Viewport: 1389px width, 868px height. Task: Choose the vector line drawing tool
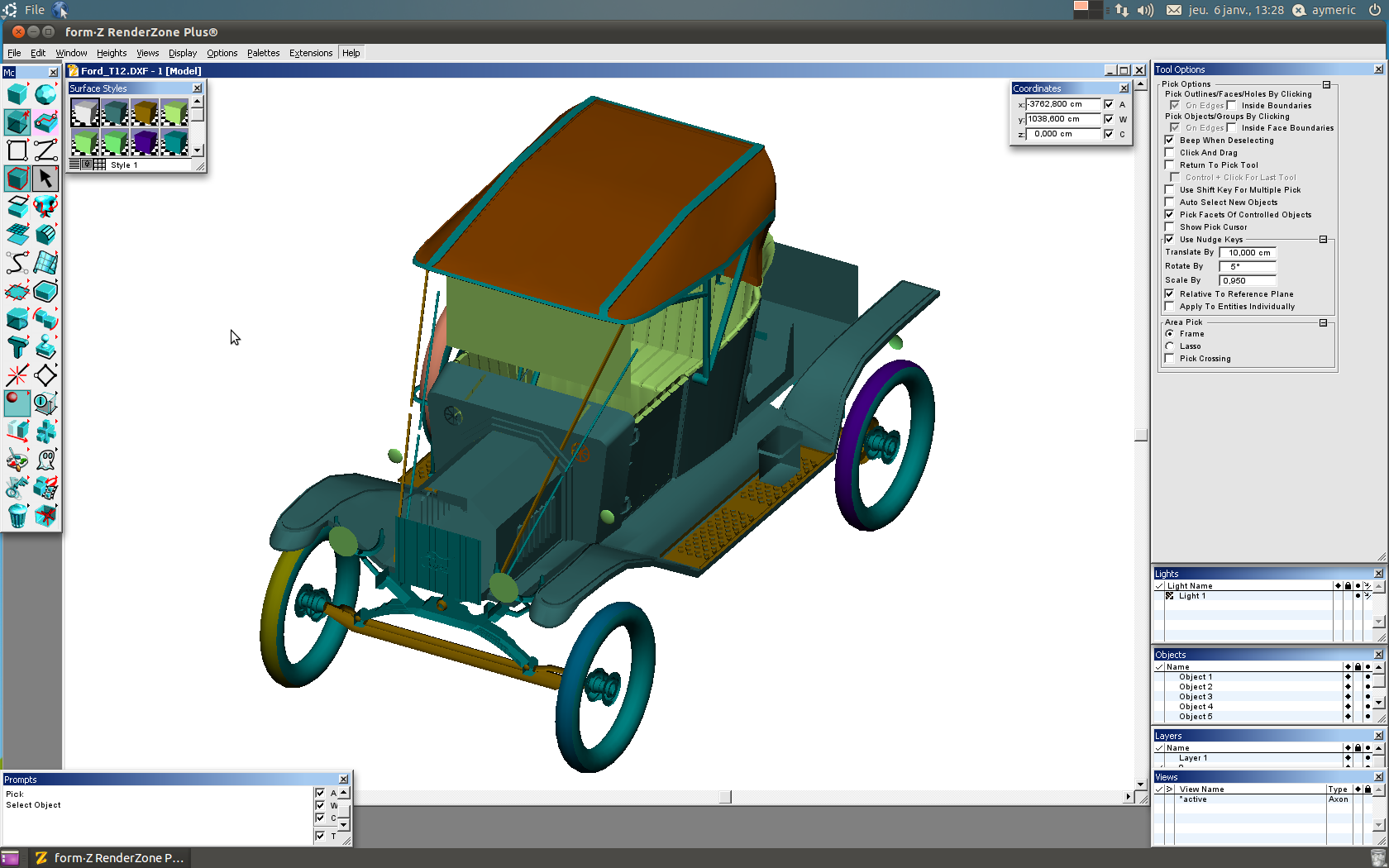click(45, 150)
